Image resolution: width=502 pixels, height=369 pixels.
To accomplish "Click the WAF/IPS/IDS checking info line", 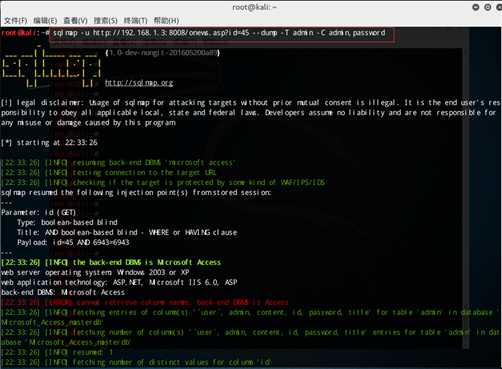I will [x=163, y=183].
